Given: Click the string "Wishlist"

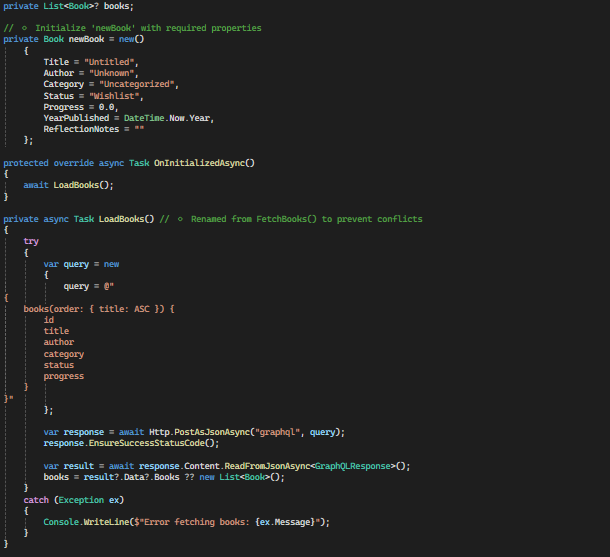Looking at the screenshot, I should (114, 96).
